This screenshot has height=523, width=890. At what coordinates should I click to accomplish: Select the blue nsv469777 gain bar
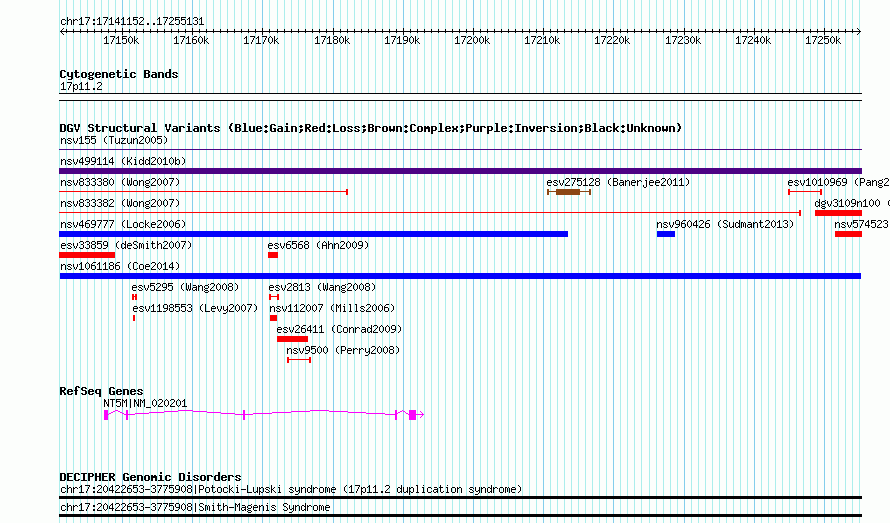click(313, 234)
